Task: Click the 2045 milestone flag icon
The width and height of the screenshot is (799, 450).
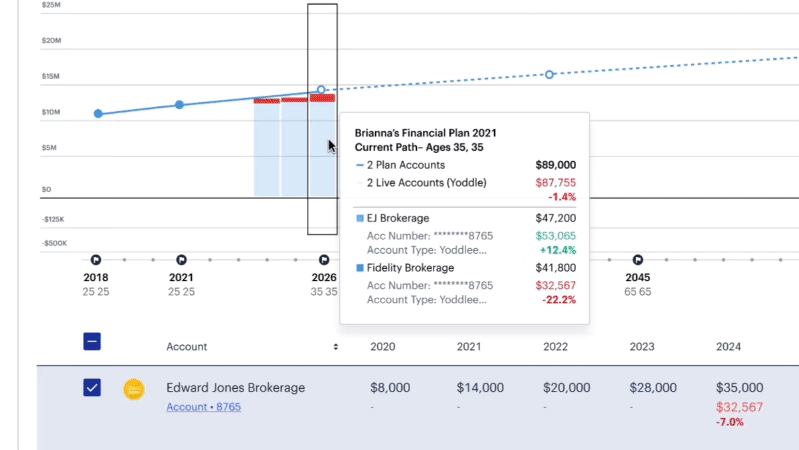Action: coord(638,260)
